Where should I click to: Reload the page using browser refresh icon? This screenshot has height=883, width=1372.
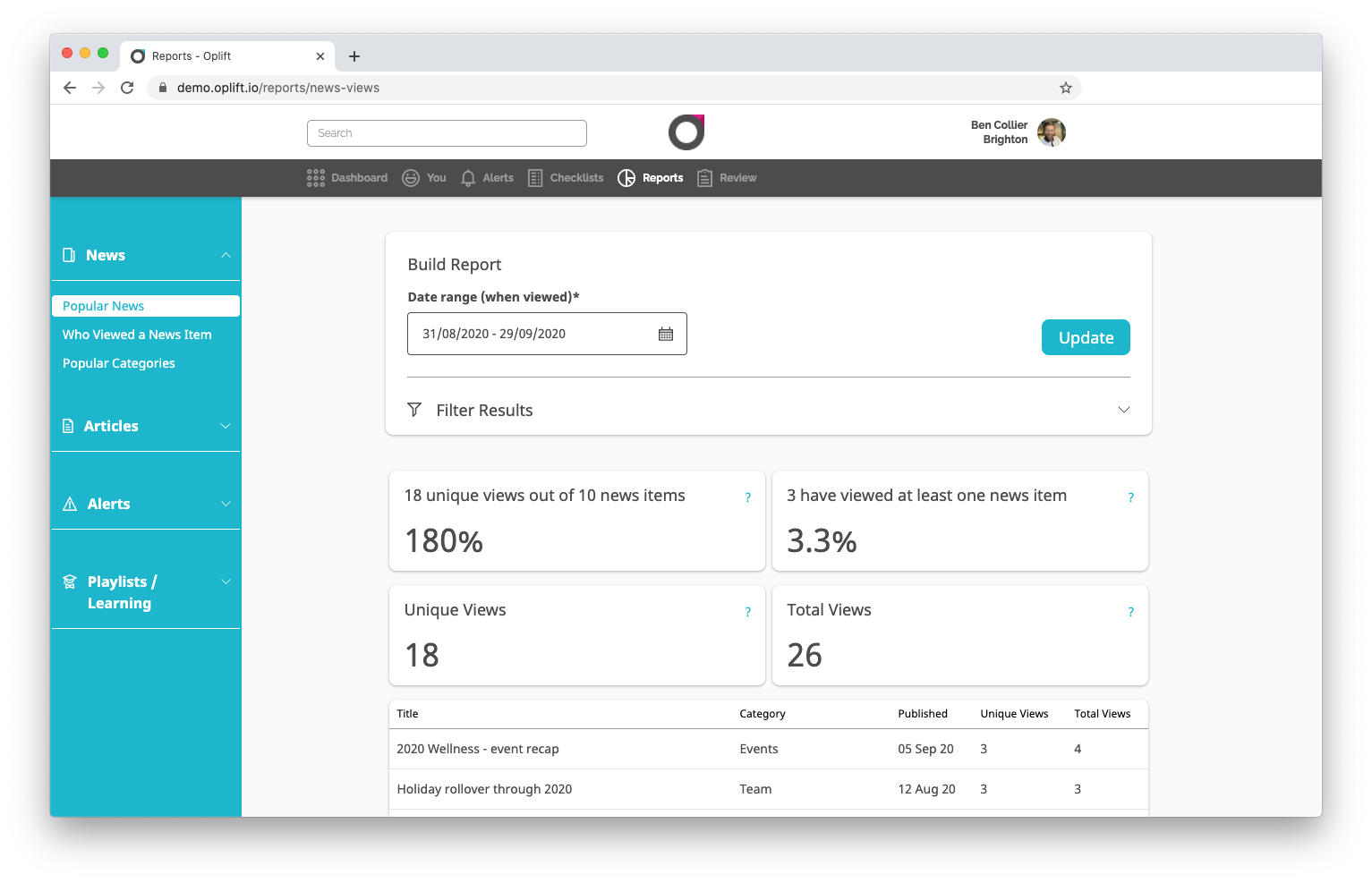[x=127, y=88]
